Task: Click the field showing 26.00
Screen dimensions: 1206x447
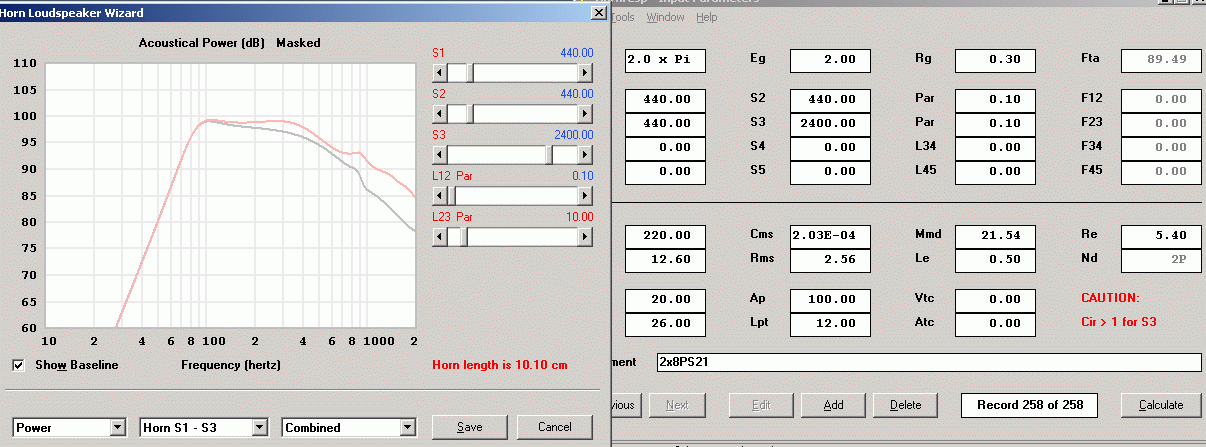Action: [665, 324]
